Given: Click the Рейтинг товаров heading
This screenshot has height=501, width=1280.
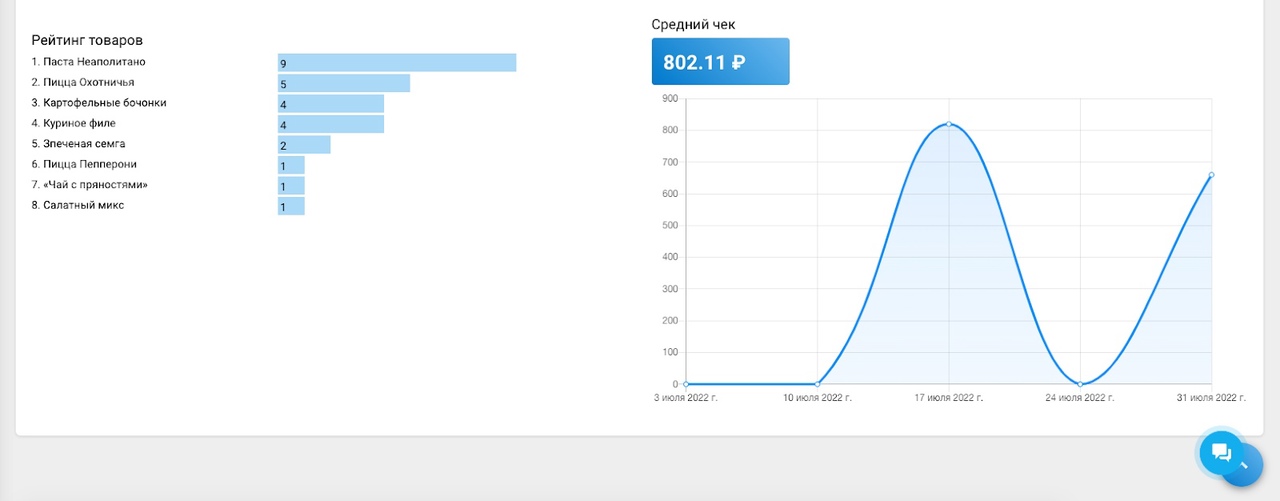Looking at the screenshot, I should point(87,41).
